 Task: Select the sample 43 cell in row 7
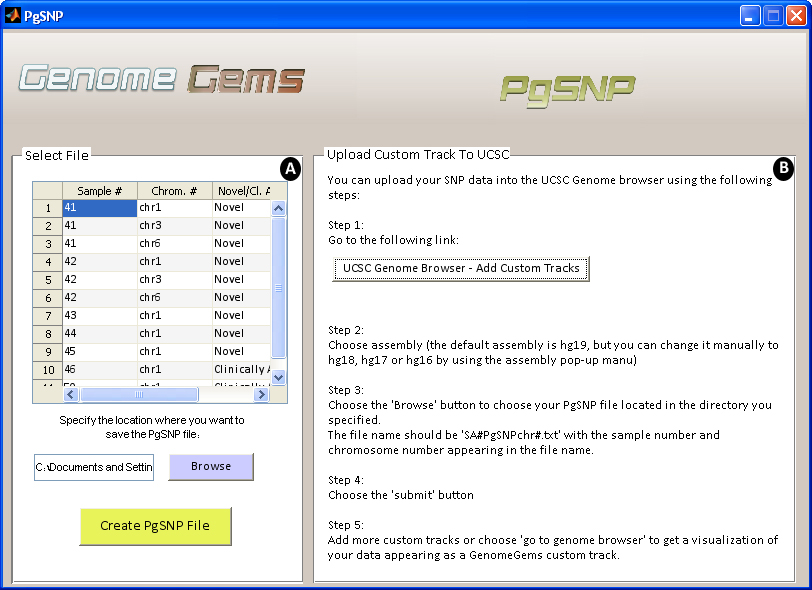tap(99, 316)
